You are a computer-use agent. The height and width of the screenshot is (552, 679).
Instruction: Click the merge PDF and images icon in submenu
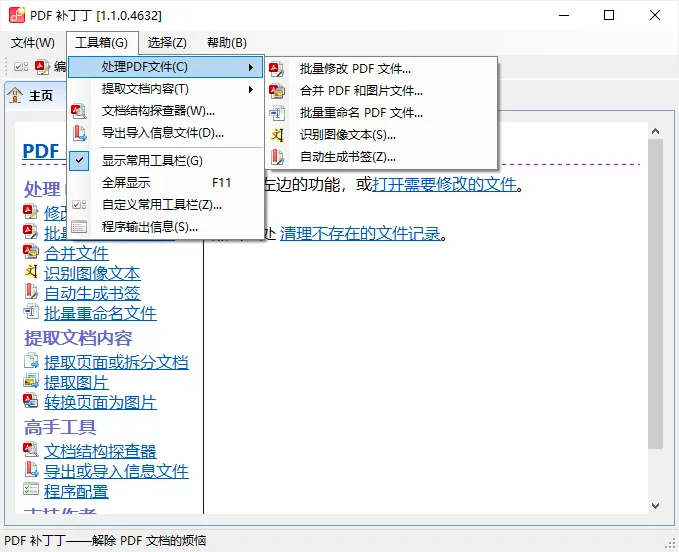point(276,91)
